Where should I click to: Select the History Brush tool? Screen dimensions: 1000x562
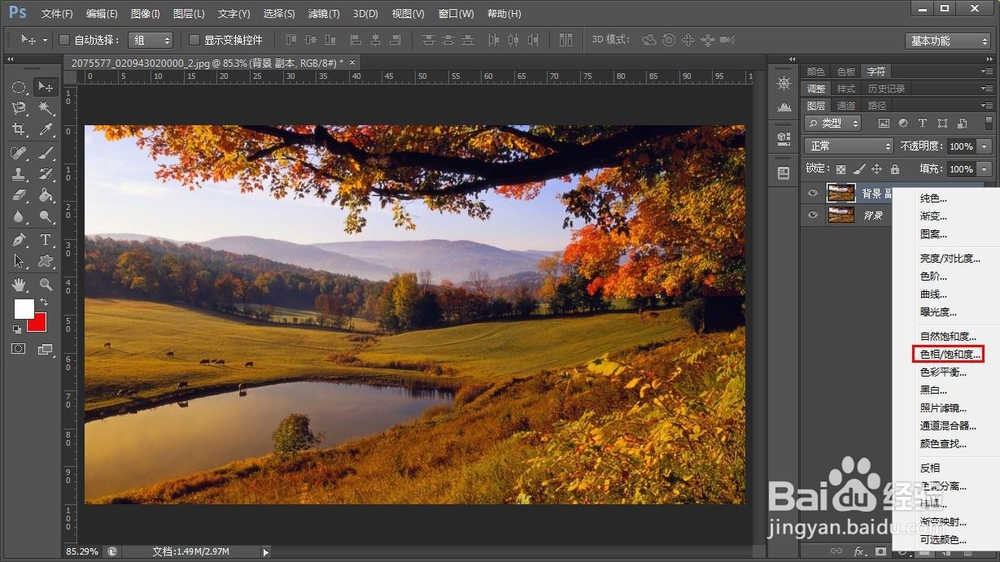pos(45,174)
